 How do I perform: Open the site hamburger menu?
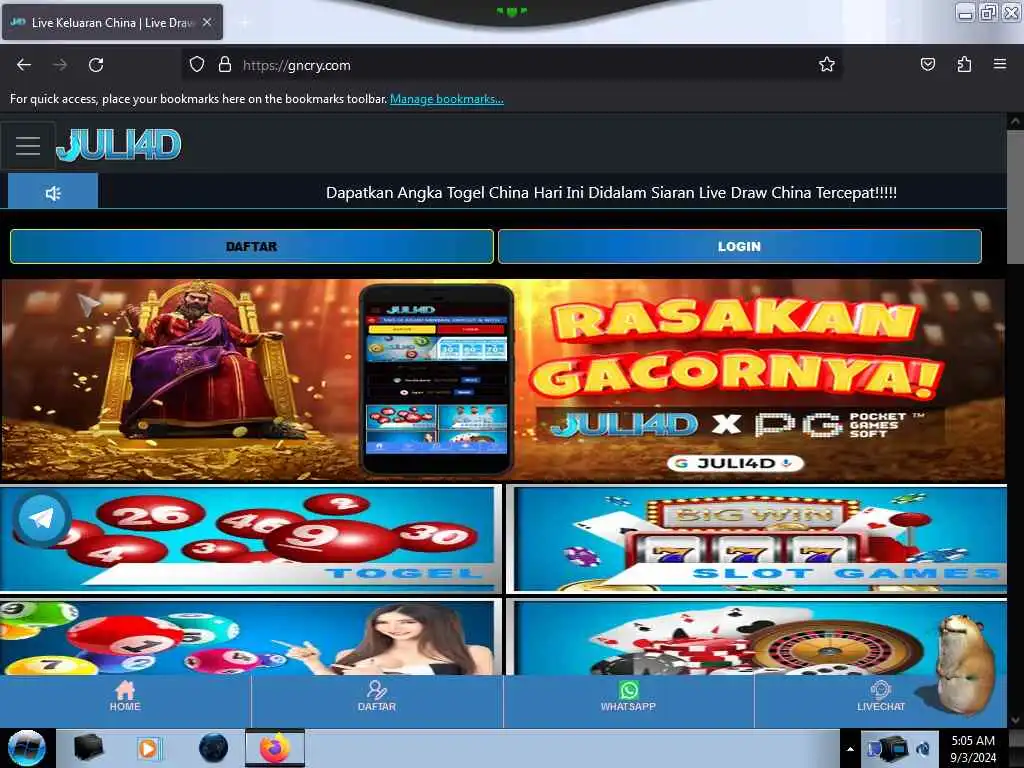(28, 145)
